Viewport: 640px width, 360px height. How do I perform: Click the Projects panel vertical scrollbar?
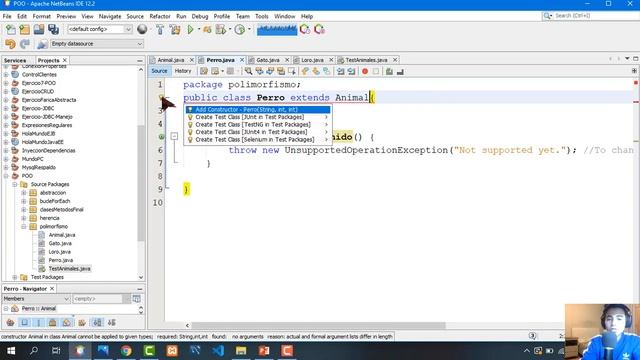click(x=141, y=183)
